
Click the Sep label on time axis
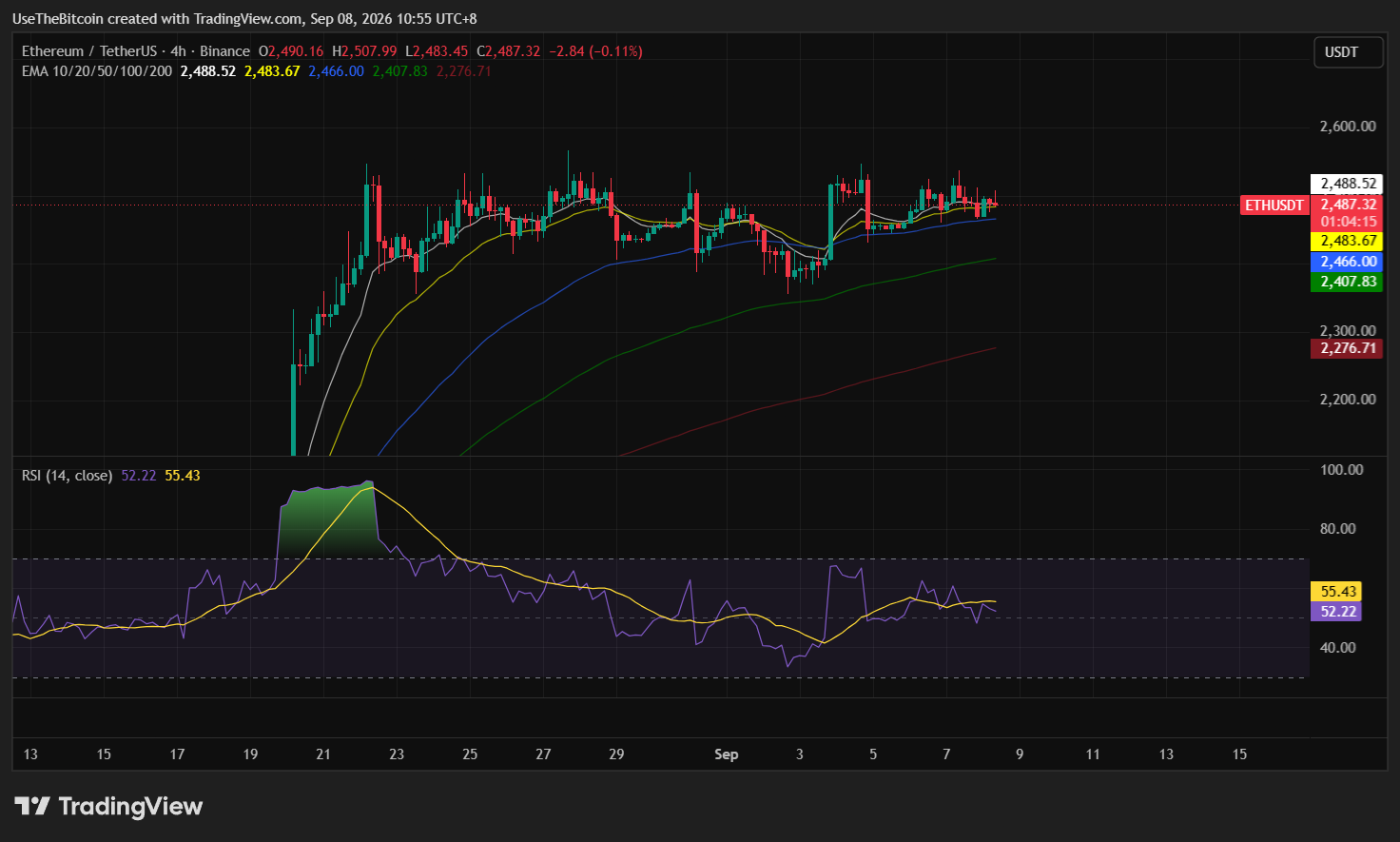(727, 754)
